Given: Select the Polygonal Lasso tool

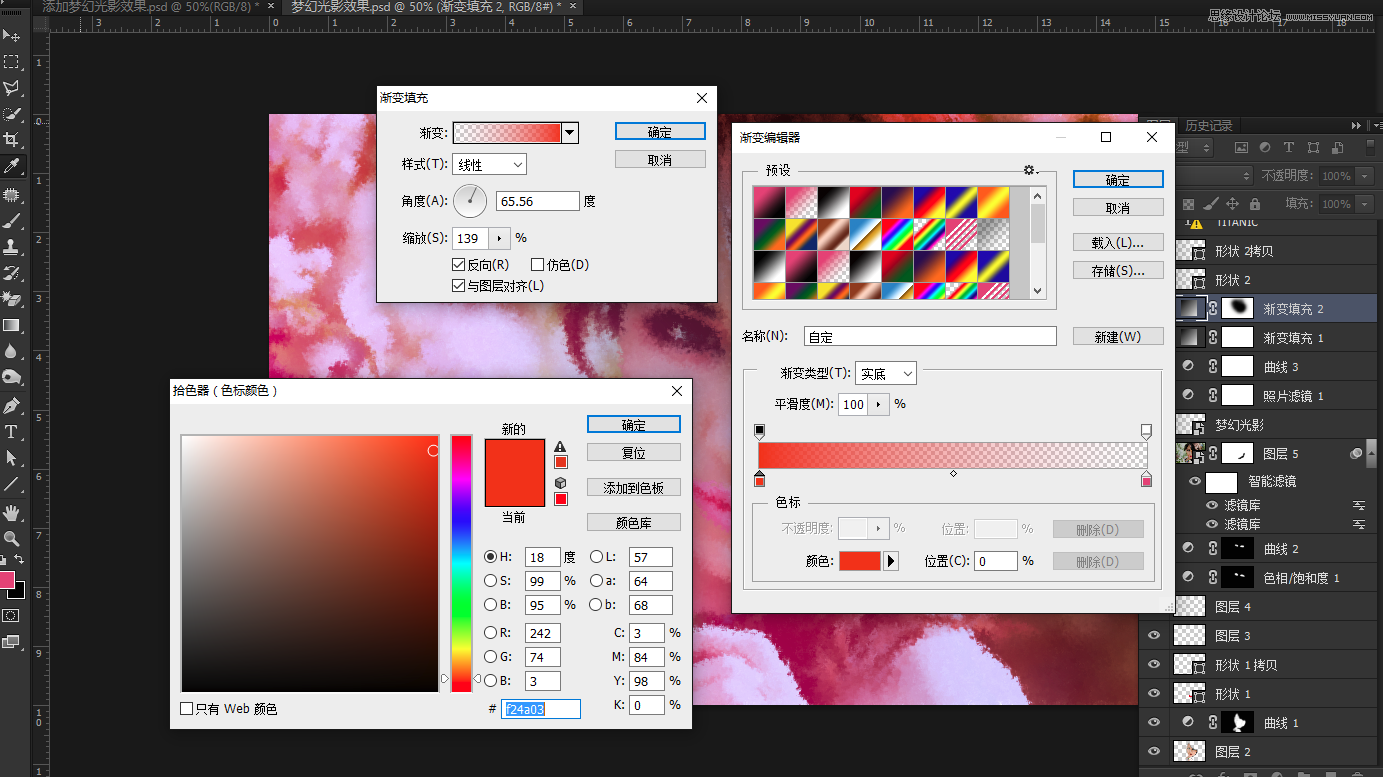Looking at the screenshot, I should pyautogui.click(x=11, y=88).
